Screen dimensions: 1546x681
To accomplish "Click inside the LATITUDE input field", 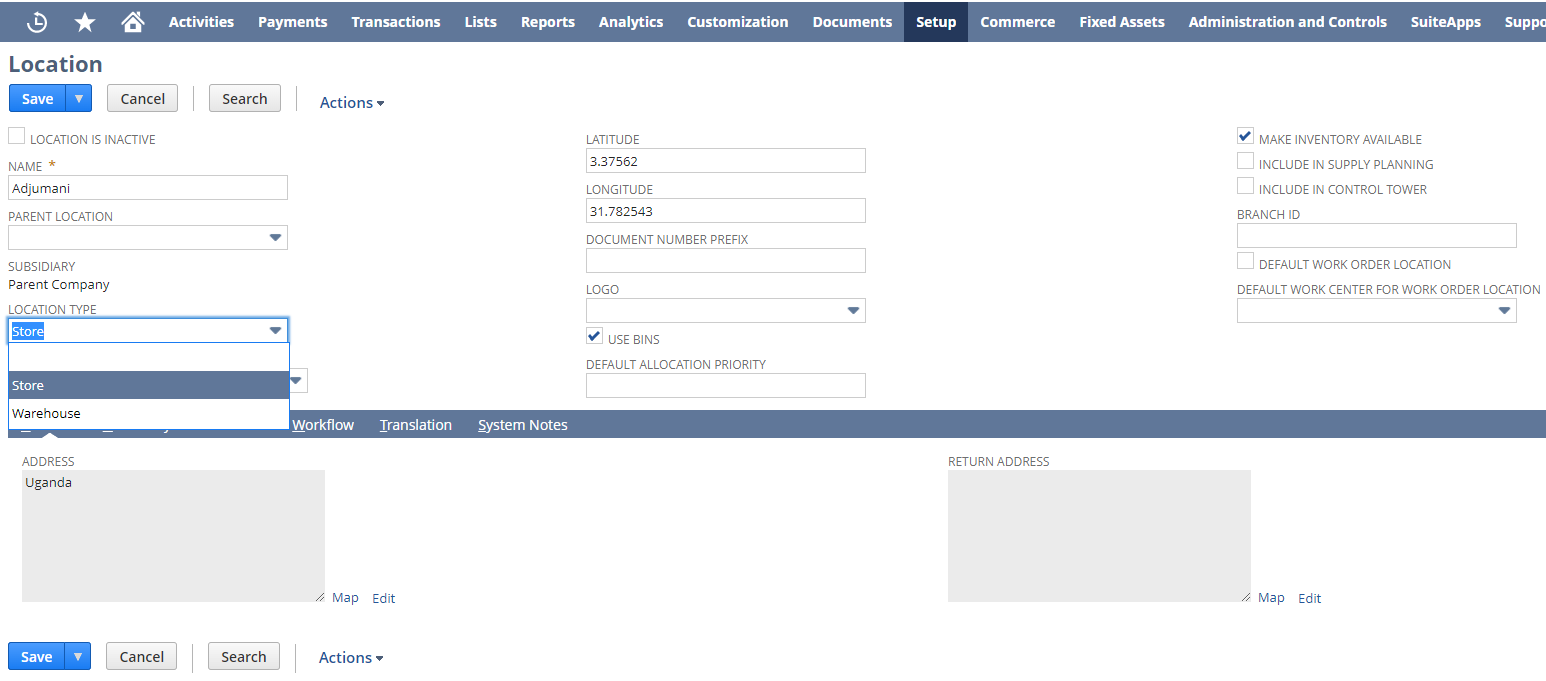I will pos(725,160).
